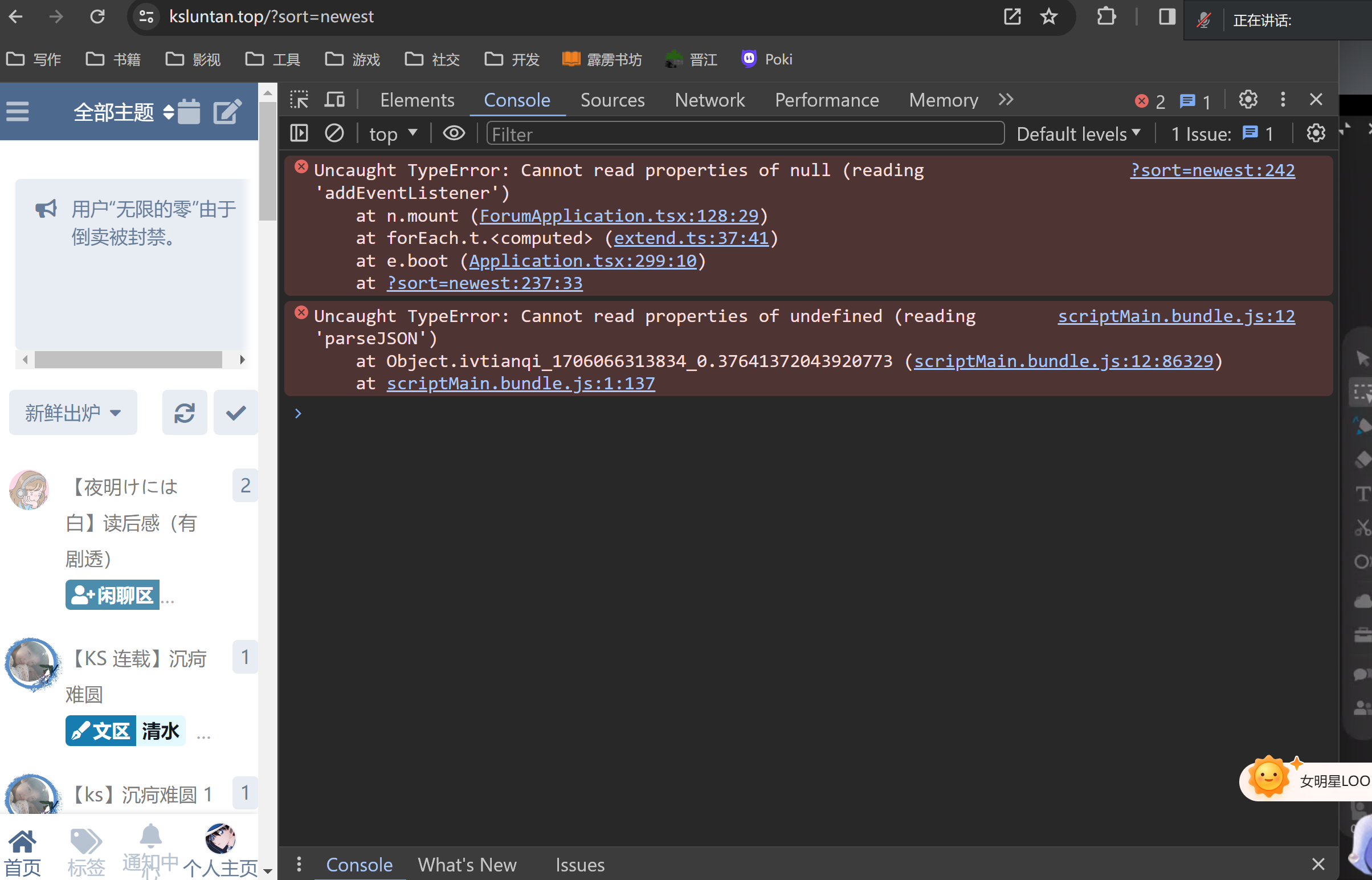Screen dimensions: 1372x880
Task: Open the 新鲜出炉 sort dropdown
Action: 73,413
